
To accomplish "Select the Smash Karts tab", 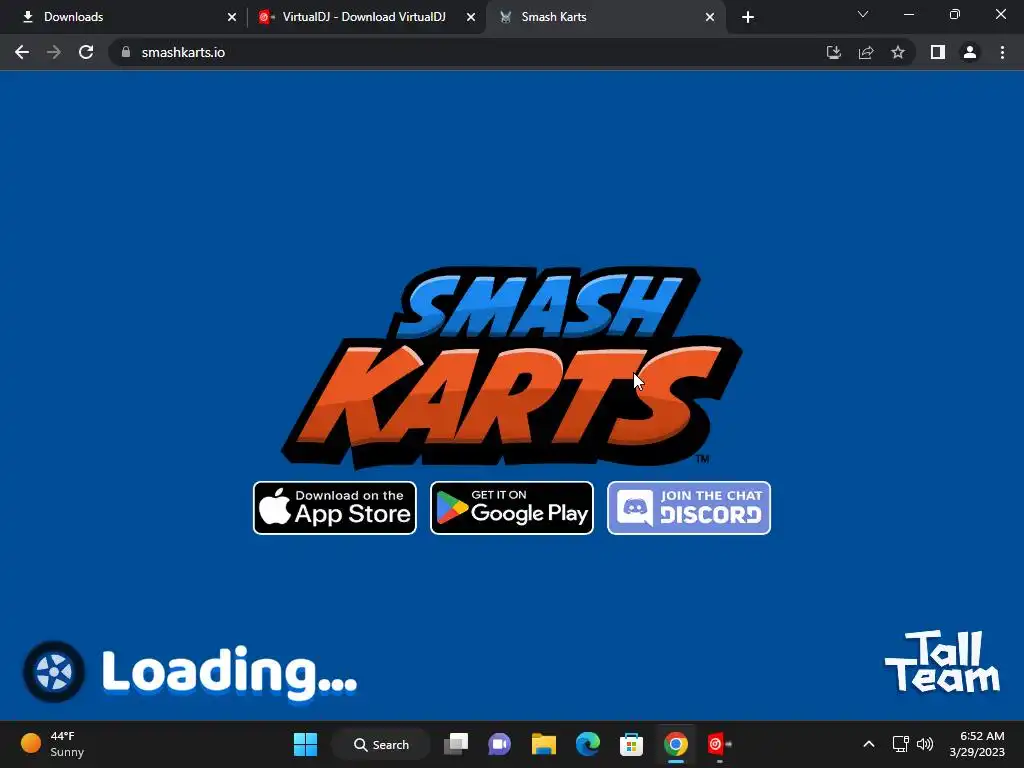I will pos(605,17).
